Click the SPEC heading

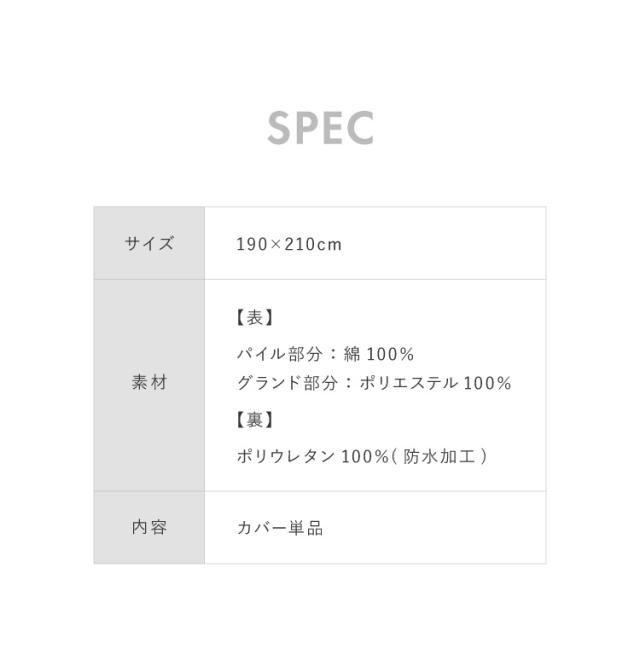[320, 128]
